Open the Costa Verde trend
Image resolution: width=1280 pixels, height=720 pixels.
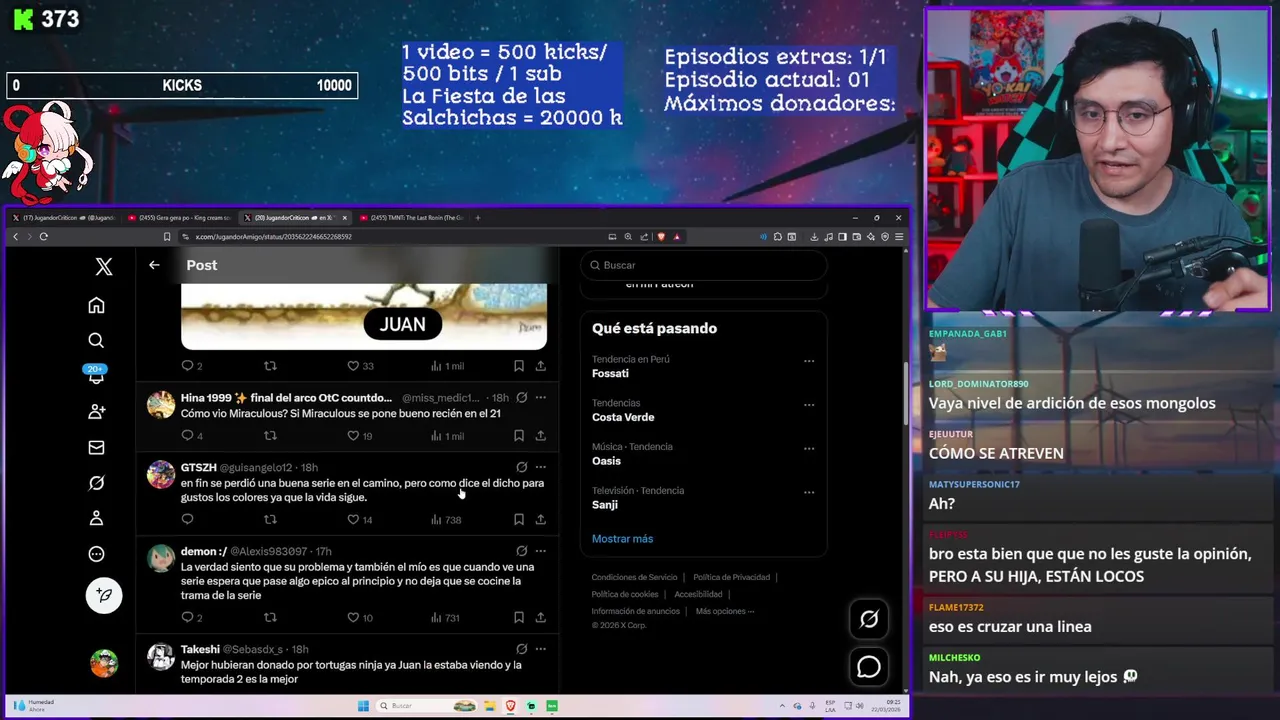(x=623, y=417)
